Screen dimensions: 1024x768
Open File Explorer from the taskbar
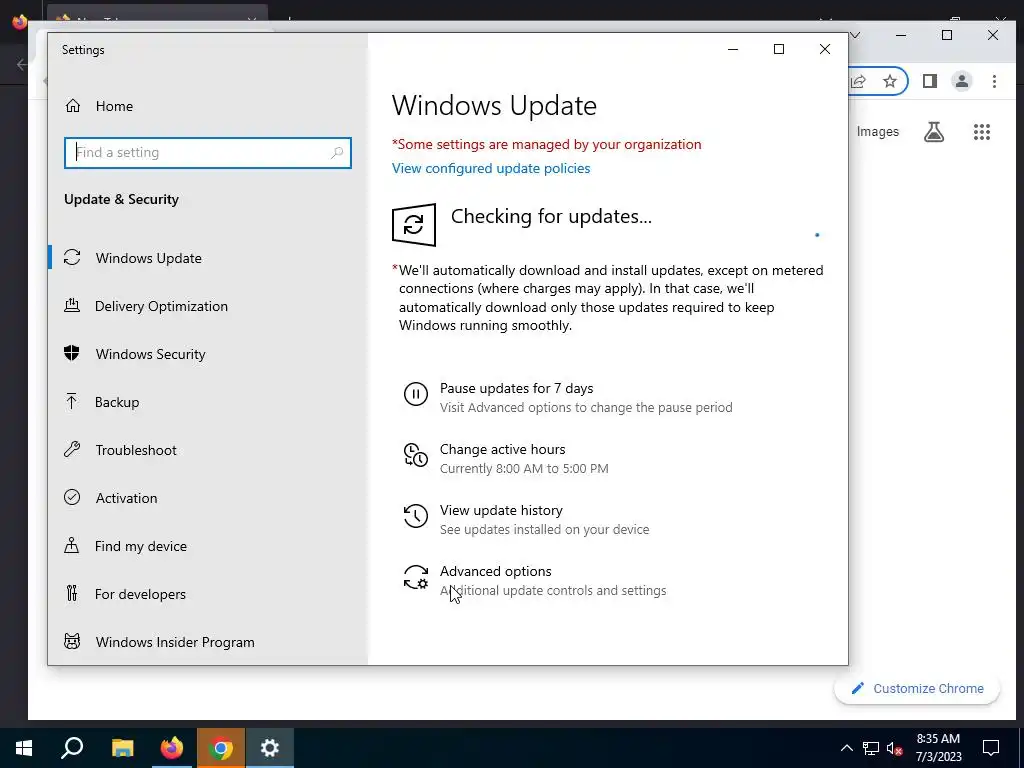click(122, 748)
